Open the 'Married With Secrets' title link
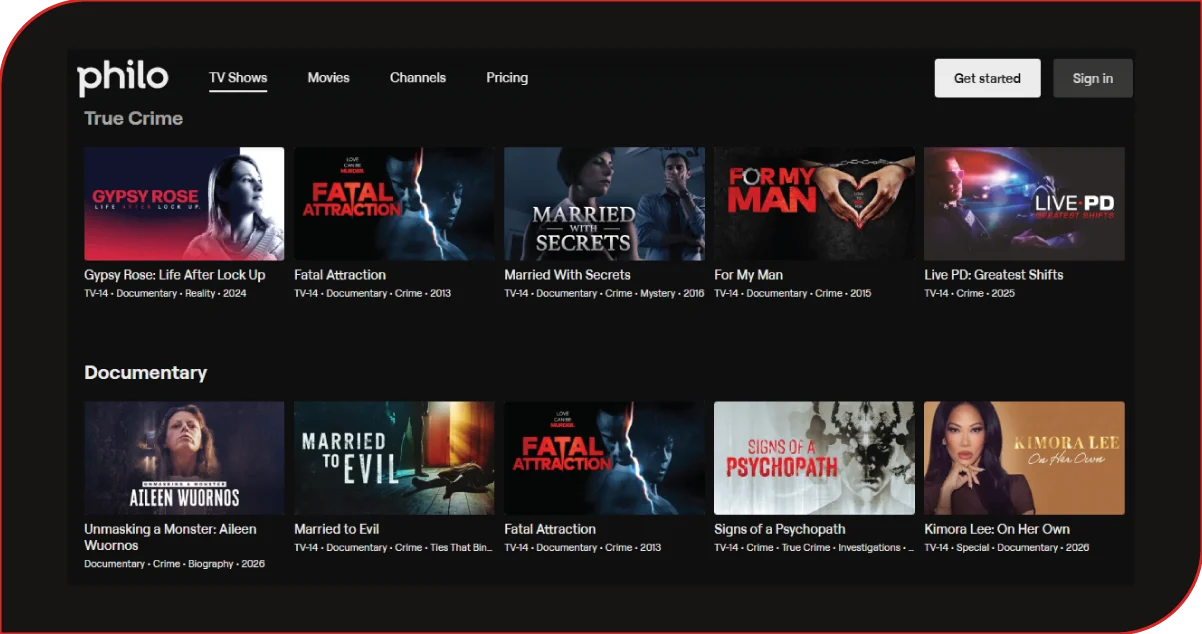 [x=567, y=275]
